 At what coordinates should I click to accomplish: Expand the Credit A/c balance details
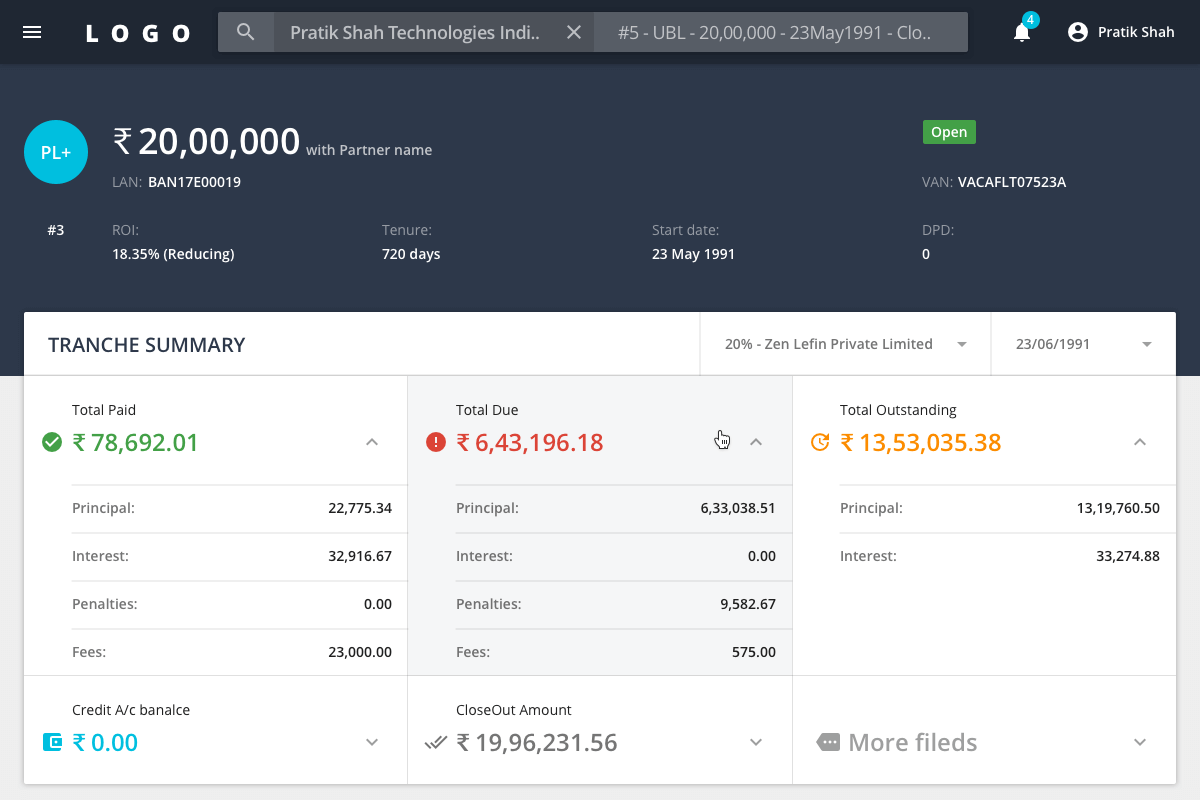click(x=371, y=743)
